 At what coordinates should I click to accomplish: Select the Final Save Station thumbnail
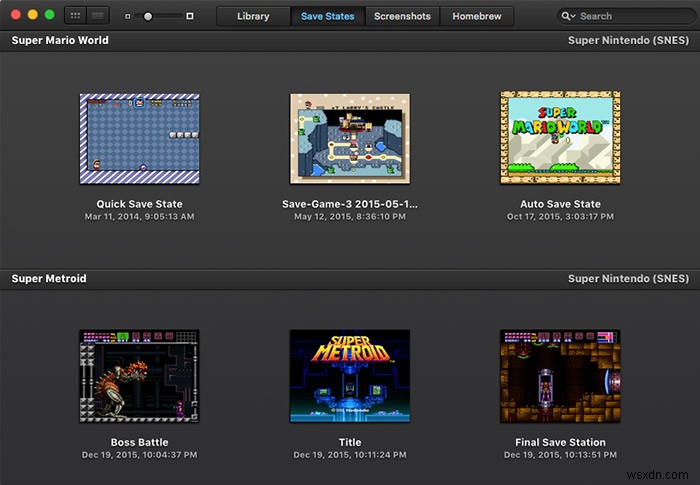click(560, 376)
